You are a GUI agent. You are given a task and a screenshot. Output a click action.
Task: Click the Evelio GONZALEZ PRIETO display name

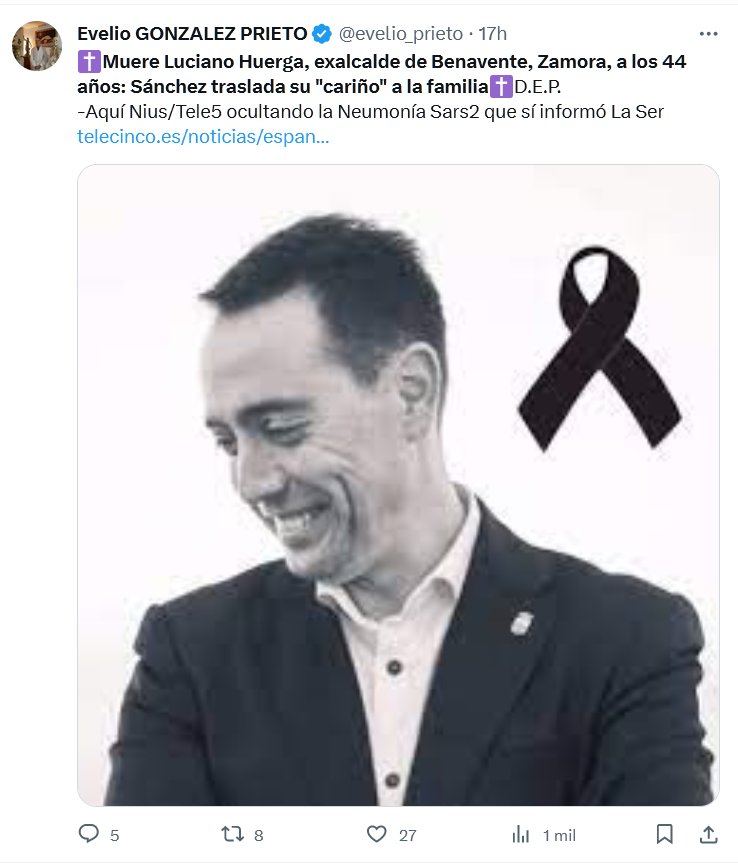point(192,34)
